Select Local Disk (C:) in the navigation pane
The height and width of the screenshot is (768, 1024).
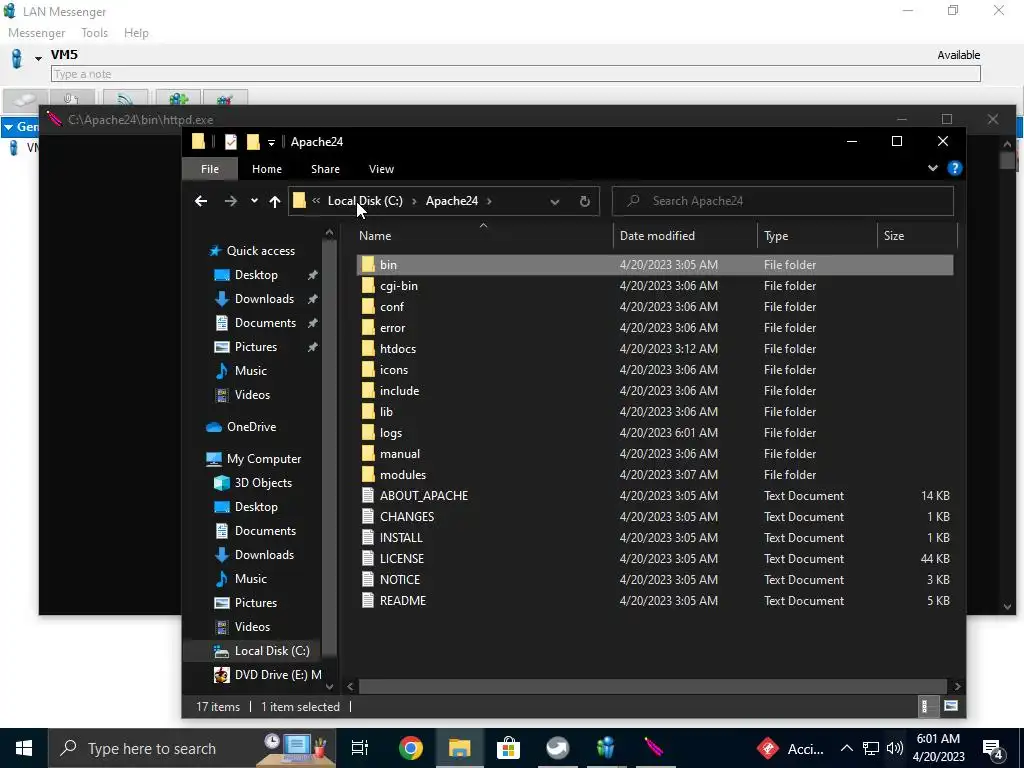coord(272,650)
